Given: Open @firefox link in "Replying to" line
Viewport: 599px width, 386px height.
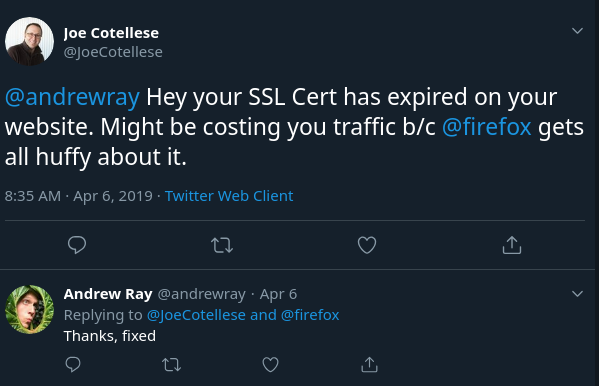Looking at the screenshot, I should point(310,315).
